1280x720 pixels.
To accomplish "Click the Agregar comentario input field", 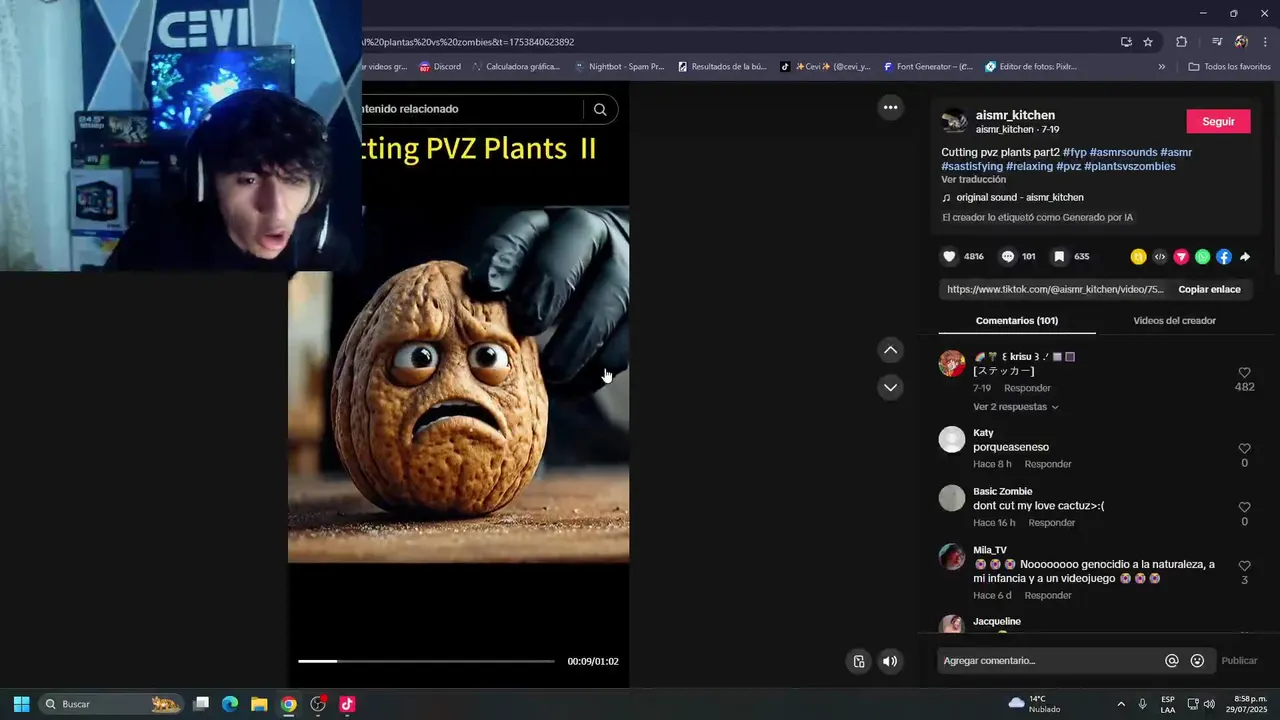I will 1050,661.
